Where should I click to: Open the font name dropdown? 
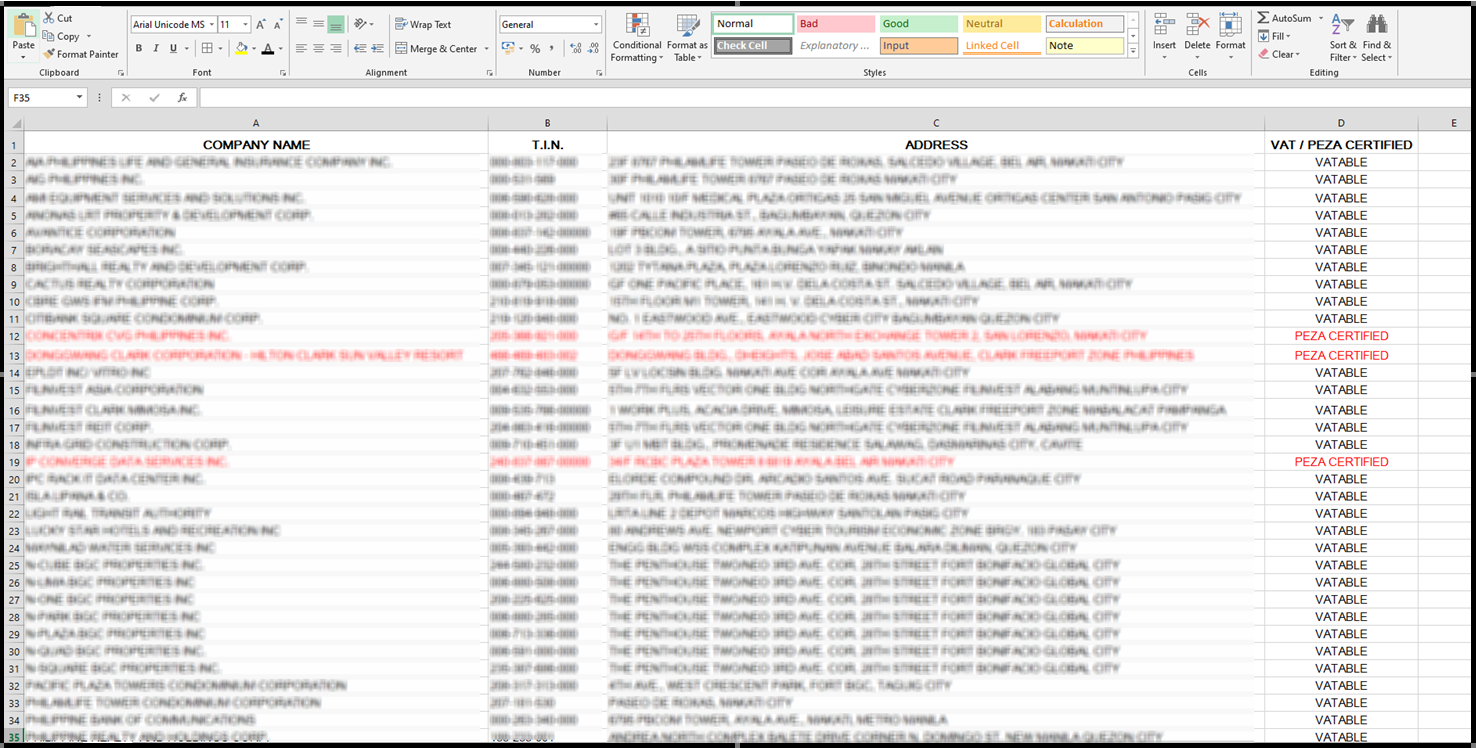tap(210, 24)
